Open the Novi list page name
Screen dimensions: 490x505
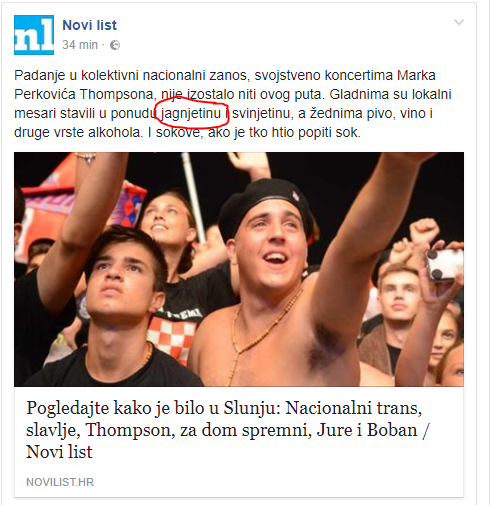[89, 25]
